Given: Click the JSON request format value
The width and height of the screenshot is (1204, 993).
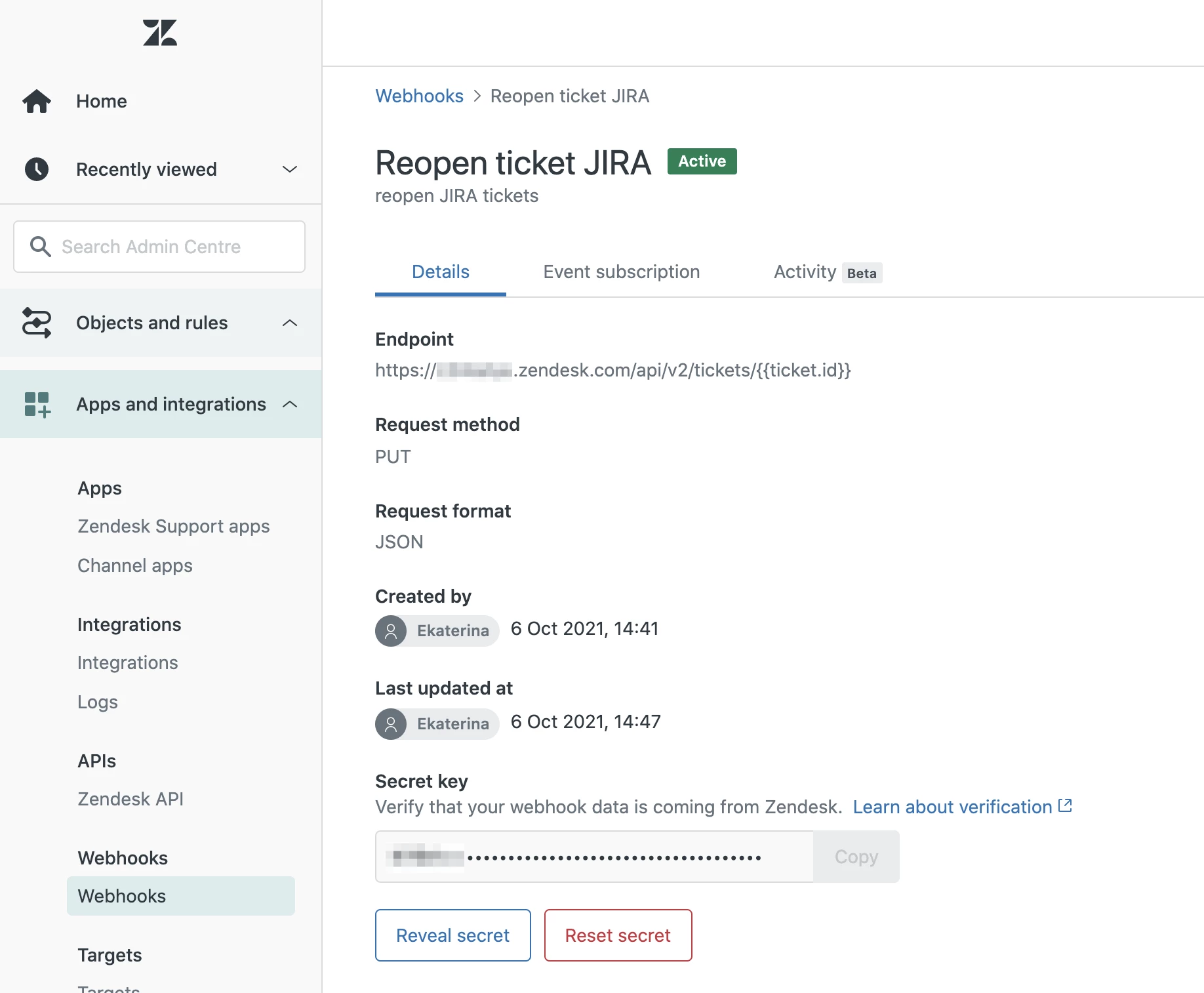Looking at the screenshot, I should (399, 542).
